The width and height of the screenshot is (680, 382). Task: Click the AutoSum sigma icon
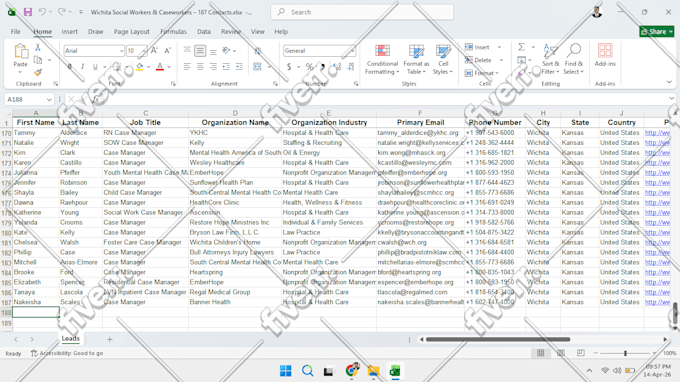[522, 47]
